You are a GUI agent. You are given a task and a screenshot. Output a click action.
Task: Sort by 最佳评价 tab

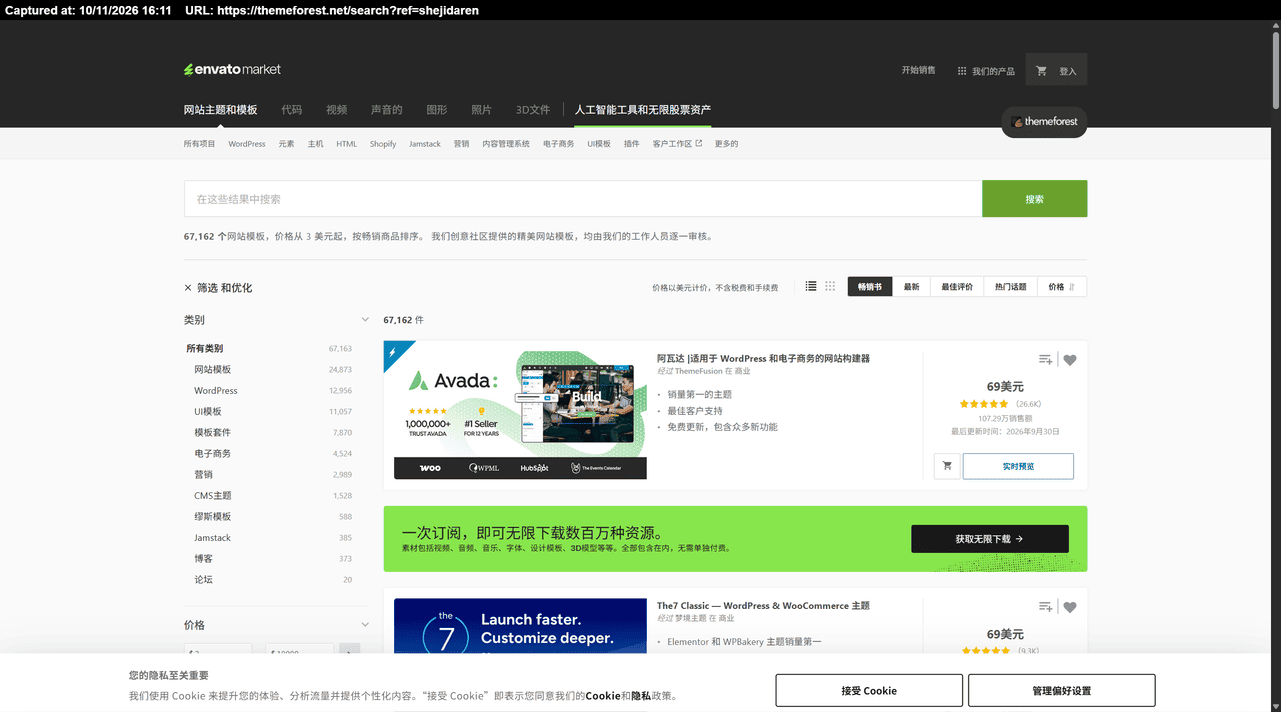click(957, 287)
